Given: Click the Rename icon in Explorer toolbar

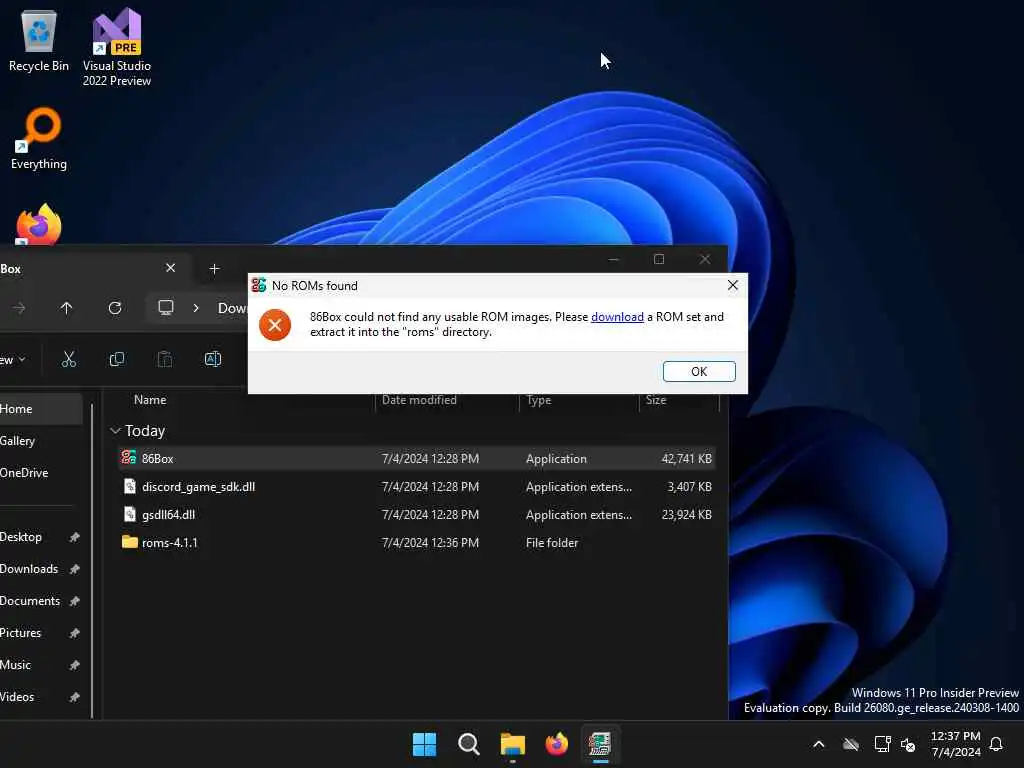Looking at the screenshot, I should pos(213,359).
